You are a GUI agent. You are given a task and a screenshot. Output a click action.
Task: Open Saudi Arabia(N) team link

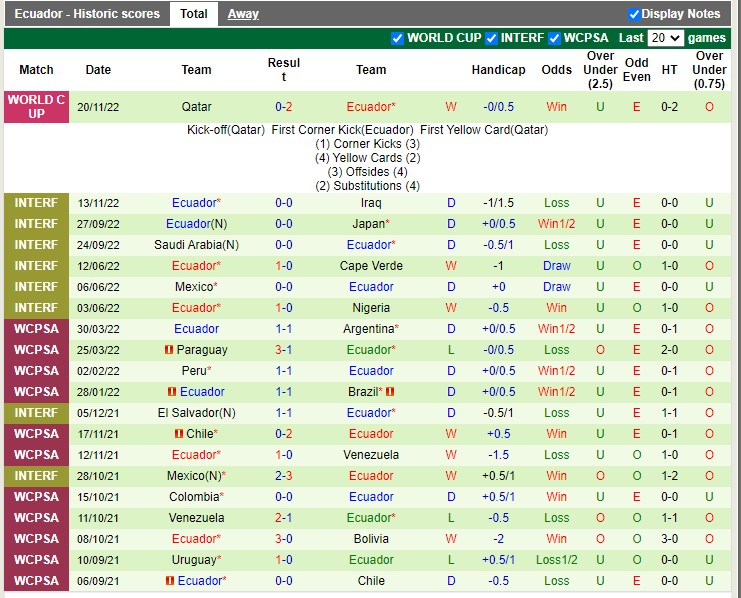click(x=197, y=245)
